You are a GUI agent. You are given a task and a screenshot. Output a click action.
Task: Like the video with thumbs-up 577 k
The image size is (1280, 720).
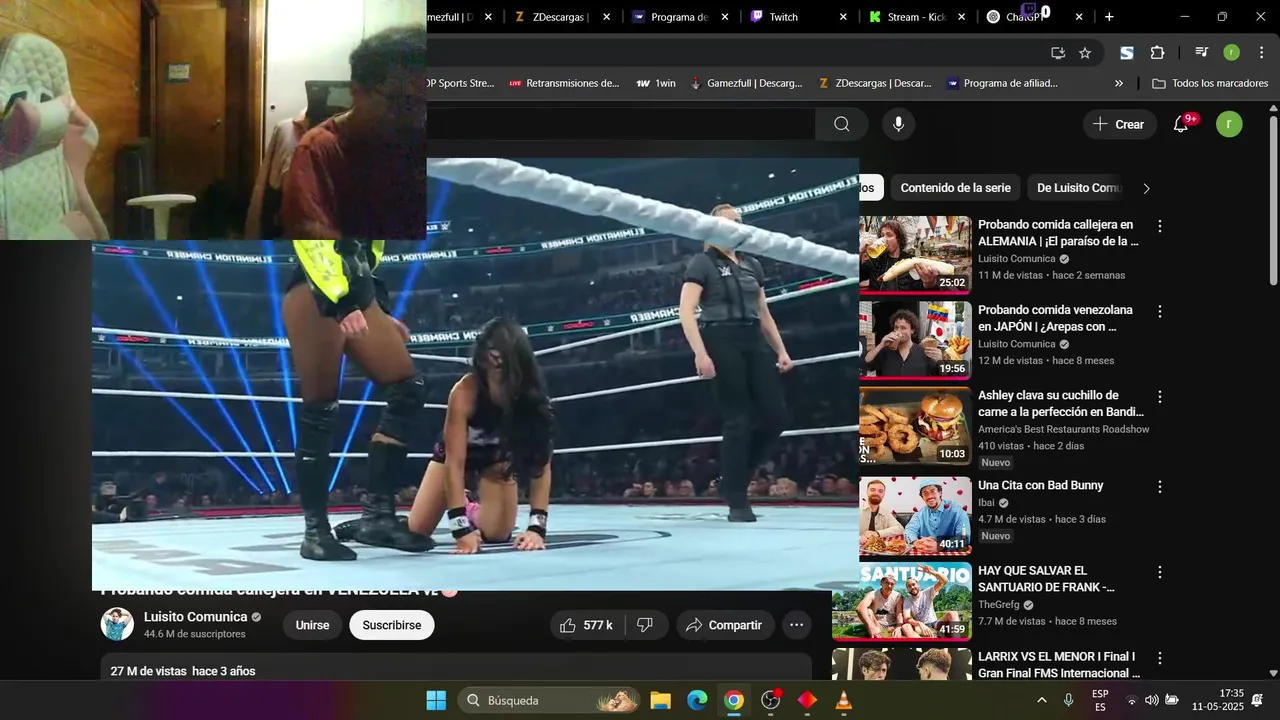click(x=587, y=625)
